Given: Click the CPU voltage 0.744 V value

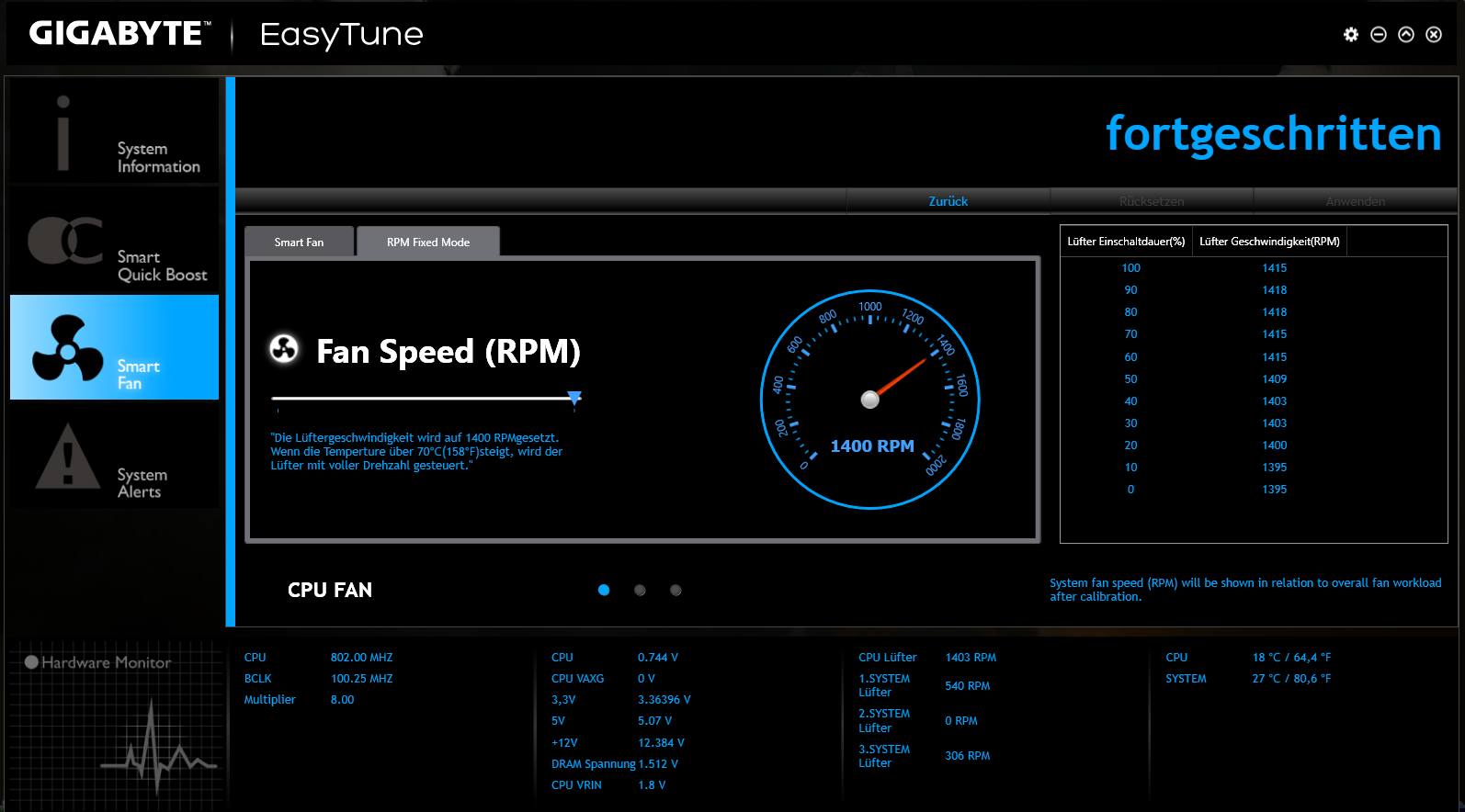Looking at the screenshot, I should click(658, 658).
